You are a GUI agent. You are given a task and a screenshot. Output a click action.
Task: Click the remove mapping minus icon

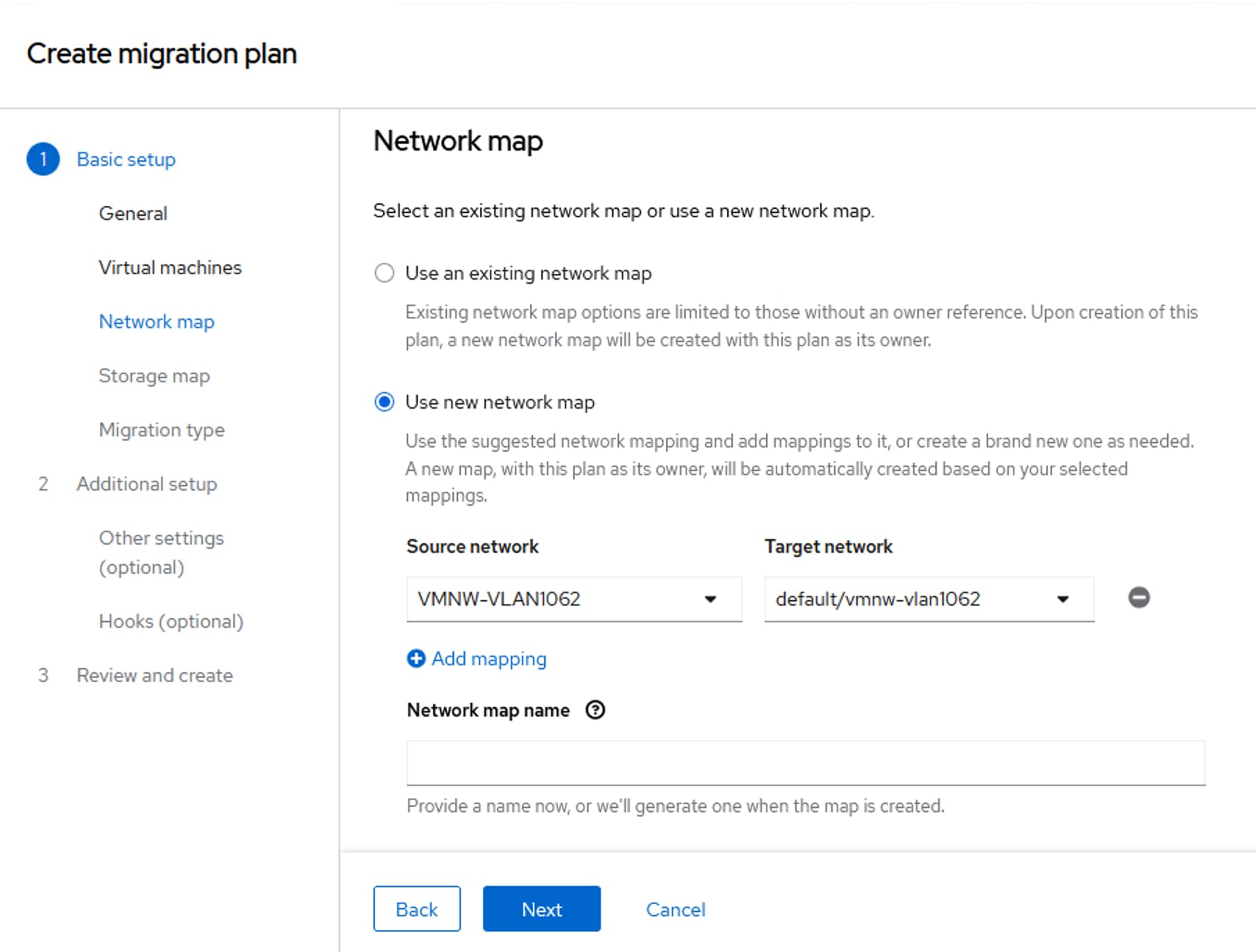tap(1139, 597)
